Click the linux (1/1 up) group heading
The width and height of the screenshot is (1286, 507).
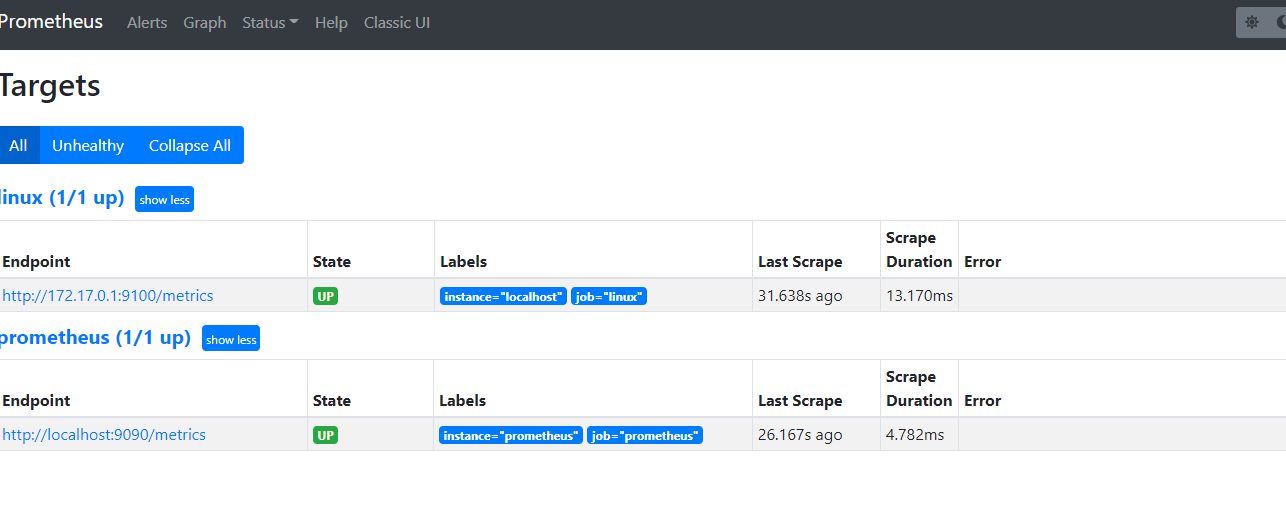(62, 198)
